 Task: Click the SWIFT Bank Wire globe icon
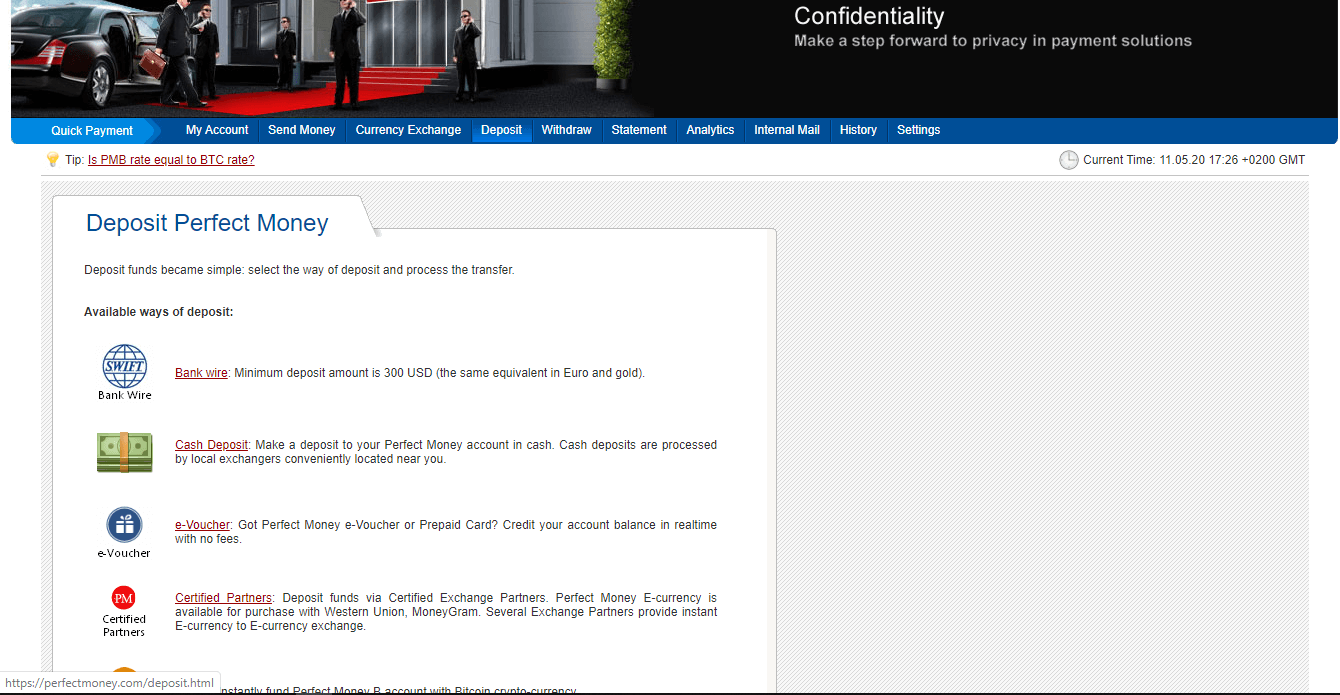(x=125, y=366)
